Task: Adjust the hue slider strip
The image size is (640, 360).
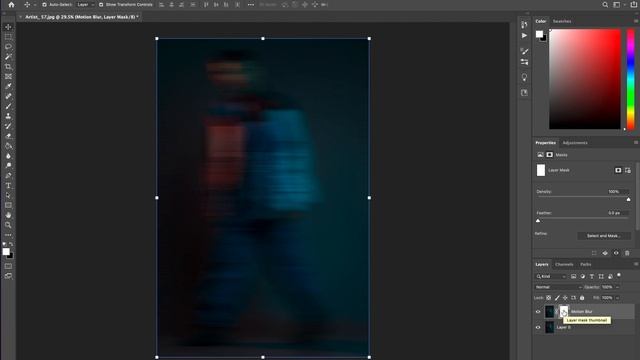Action: 631,79
